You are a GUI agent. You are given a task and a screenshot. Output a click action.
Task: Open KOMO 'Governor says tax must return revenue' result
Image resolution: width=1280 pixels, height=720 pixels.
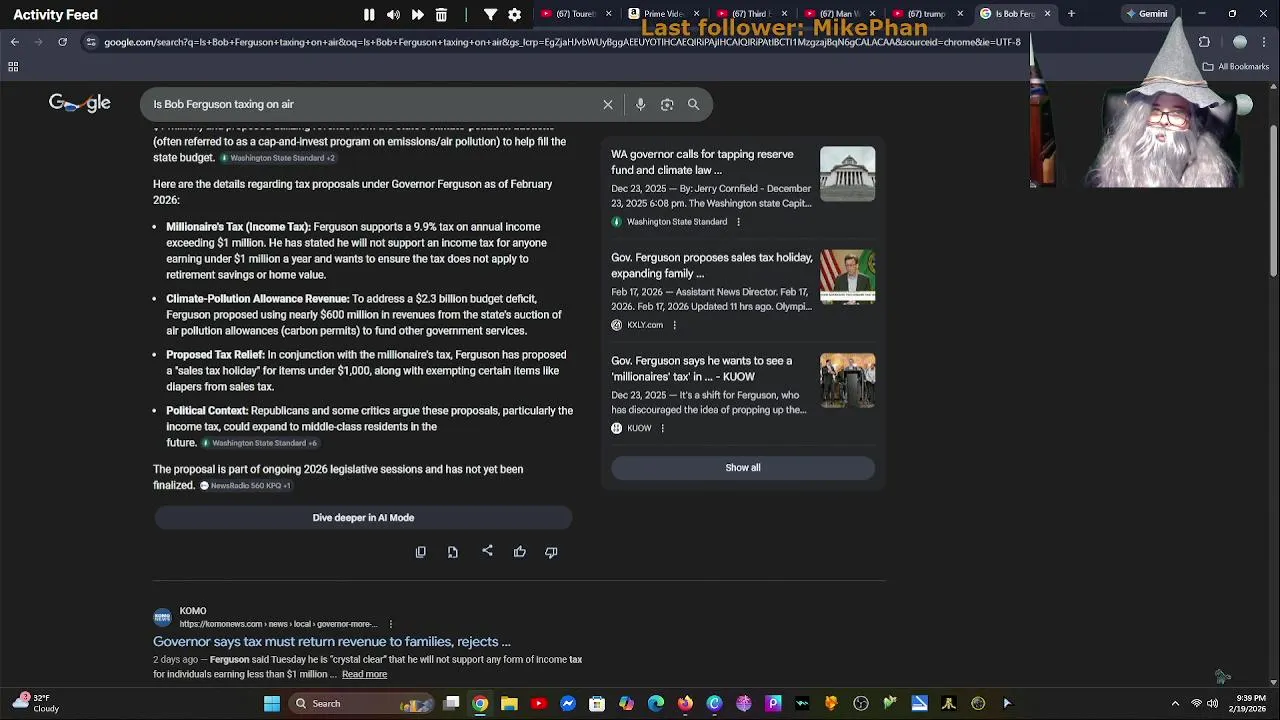pyautogui.click(x=331, y=642)
